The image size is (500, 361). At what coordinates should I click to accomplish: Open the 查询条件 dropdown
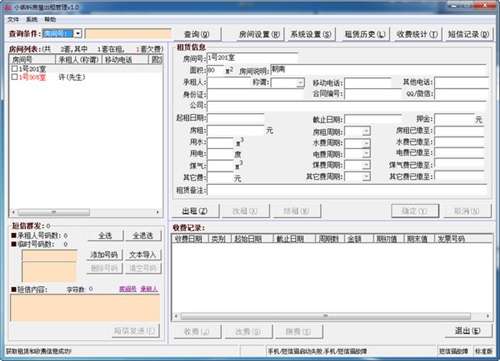click(78, 34)
